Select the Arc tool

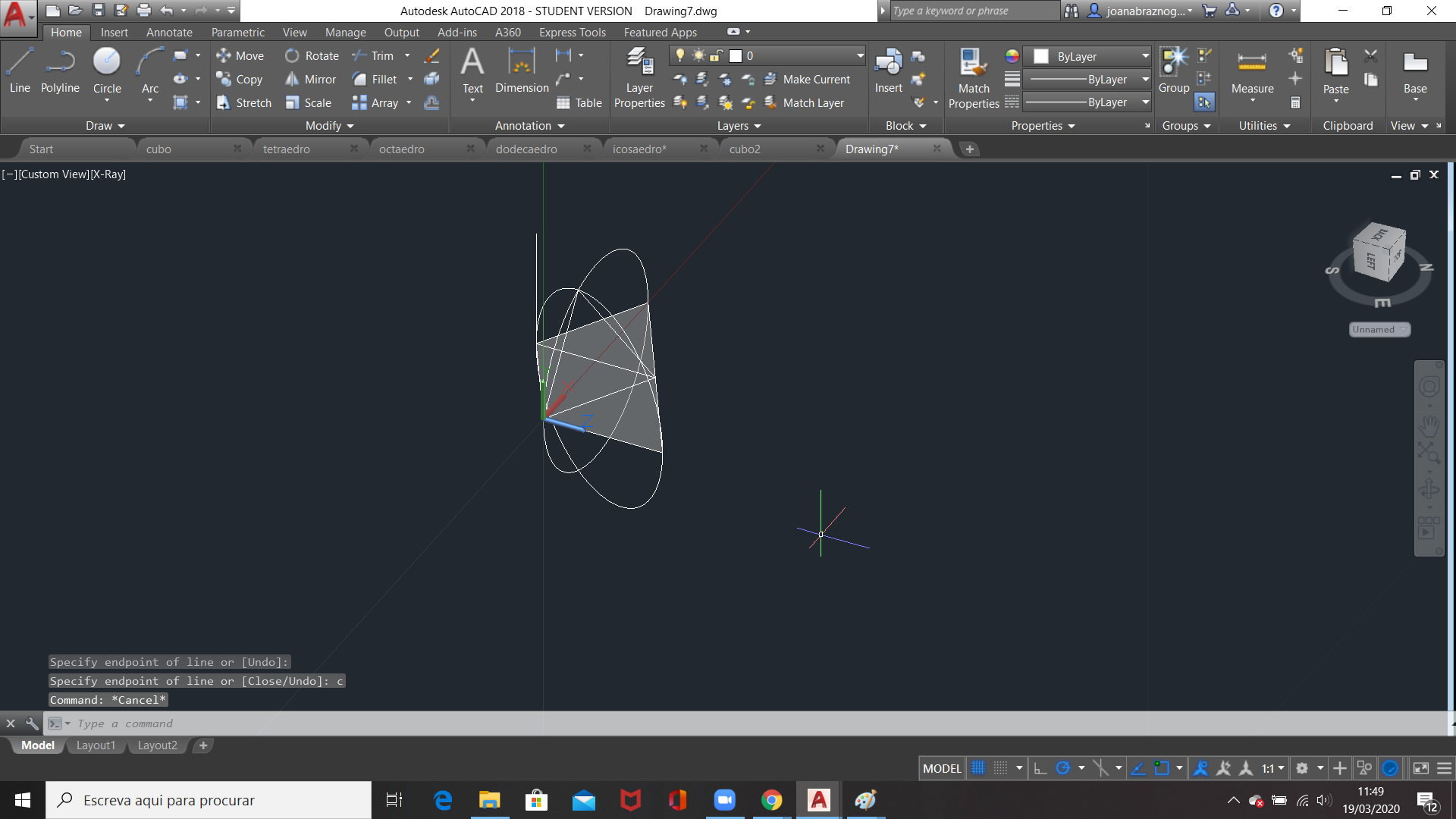tap(150, 70)
